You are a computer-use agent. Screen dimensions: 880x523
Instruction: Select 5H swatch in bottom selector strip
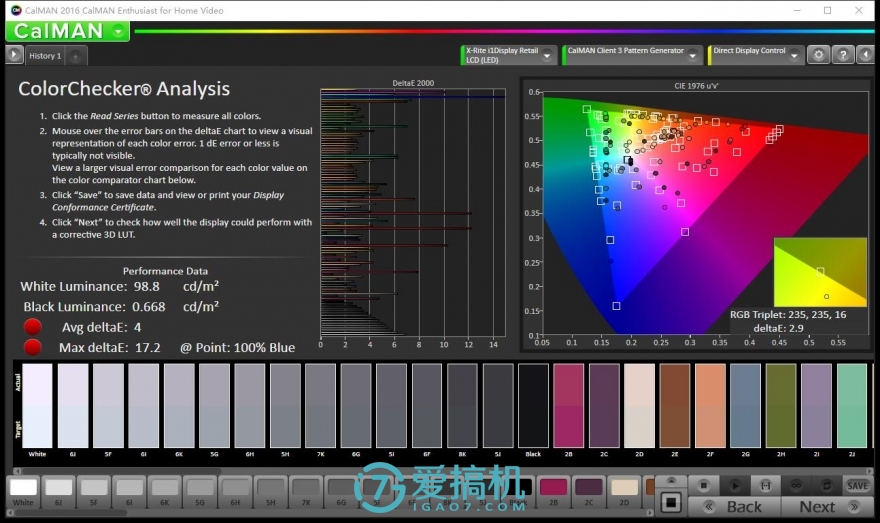tap(271, 492)
